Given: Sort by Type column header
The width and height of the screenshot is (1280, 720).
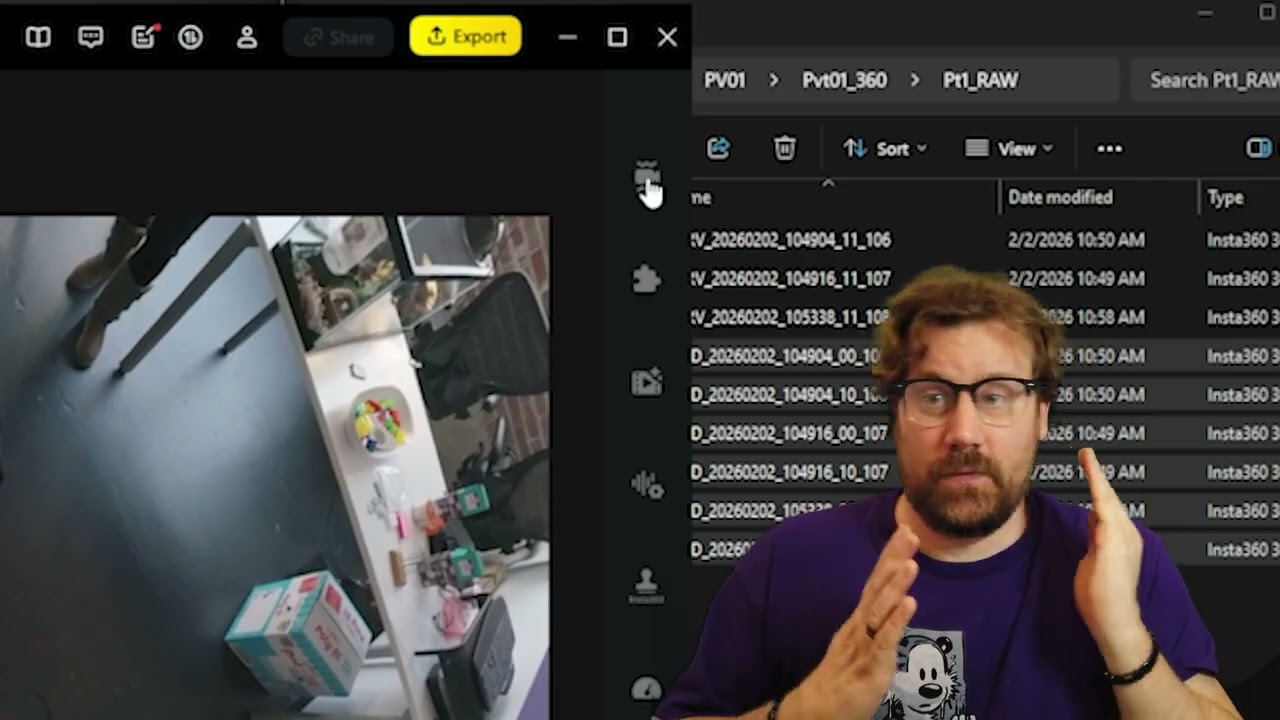Looking at the screenshot, I should click(1225, 198).
